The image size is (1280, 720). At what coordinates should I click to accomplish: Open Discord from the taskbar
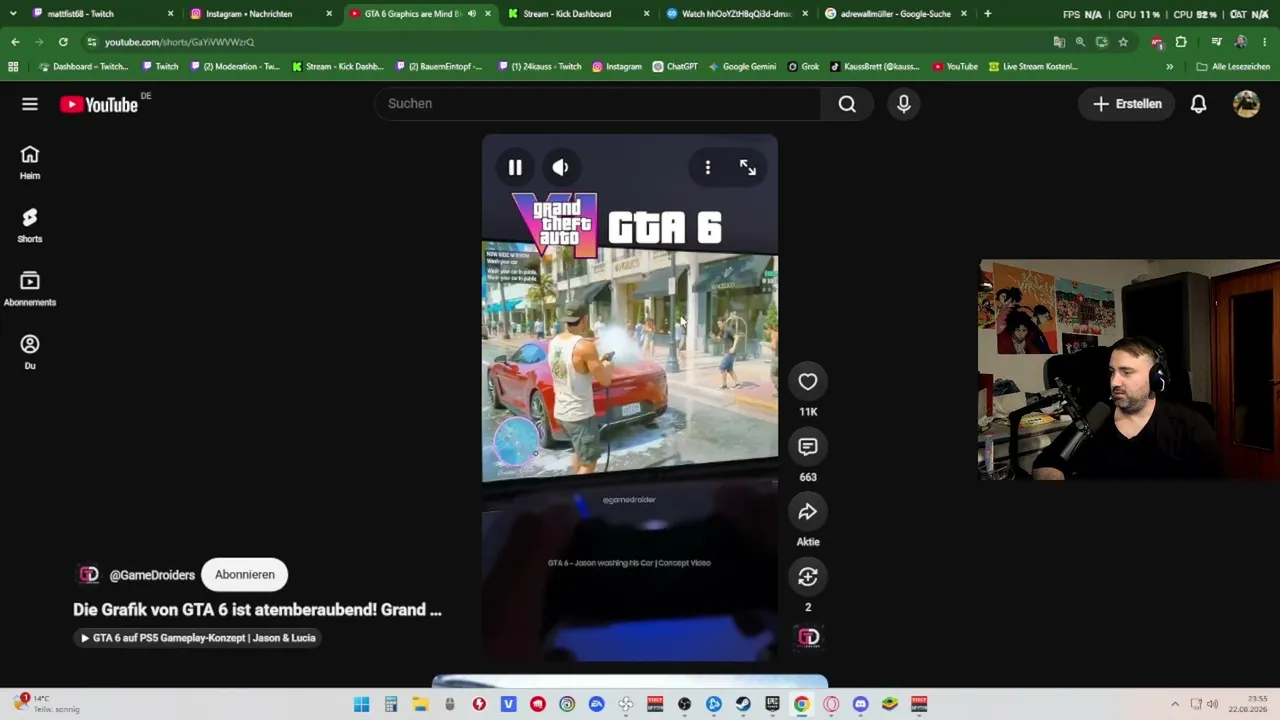(x=860, y=704)
